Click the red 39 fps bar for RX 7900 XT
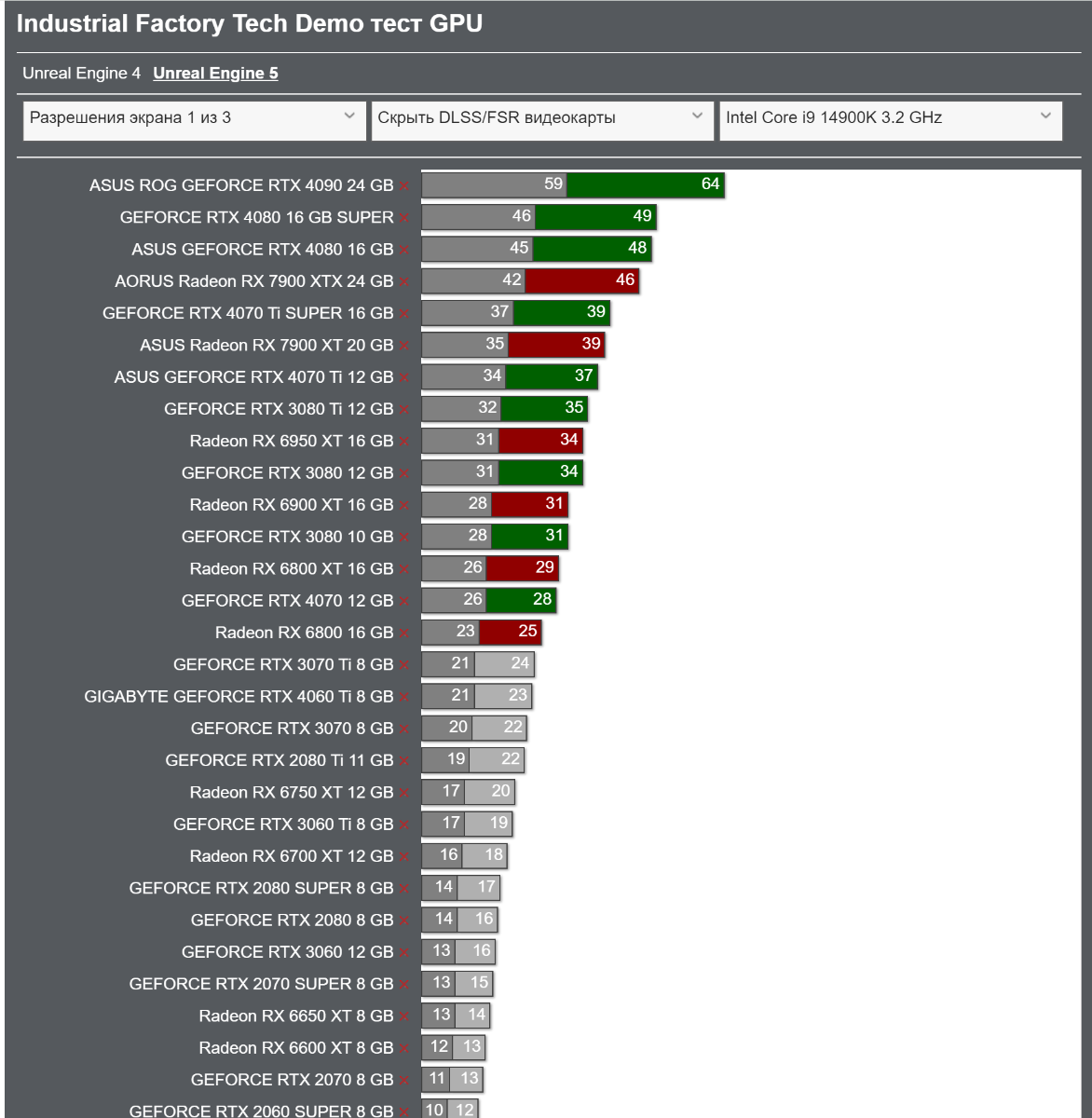The width and height of the screenshot is (1092, 1118). [556, 345]
